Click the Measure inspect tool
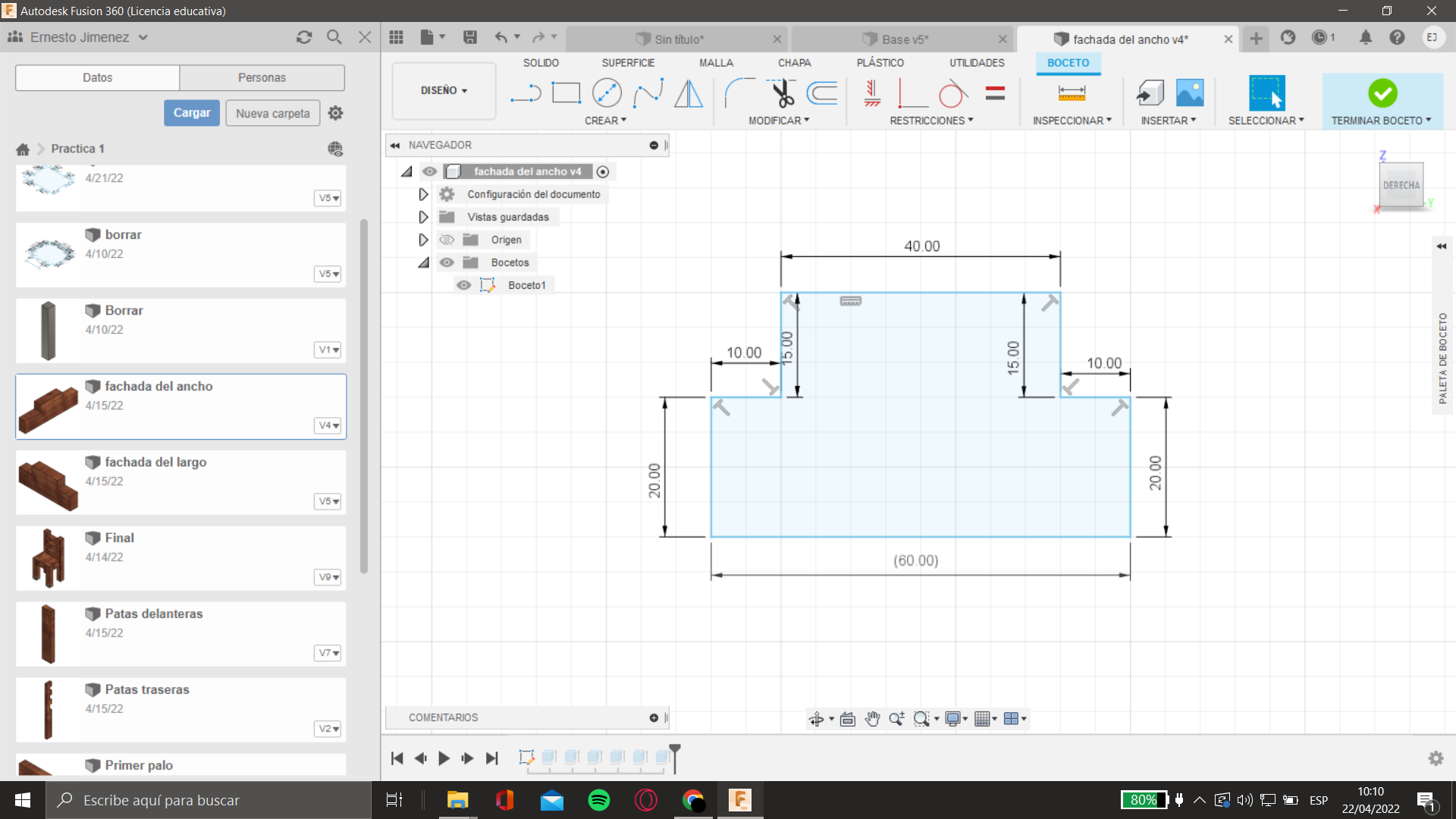Image resolution: width=1456 pixels, height=819 pixels. tap(1072, 93)
